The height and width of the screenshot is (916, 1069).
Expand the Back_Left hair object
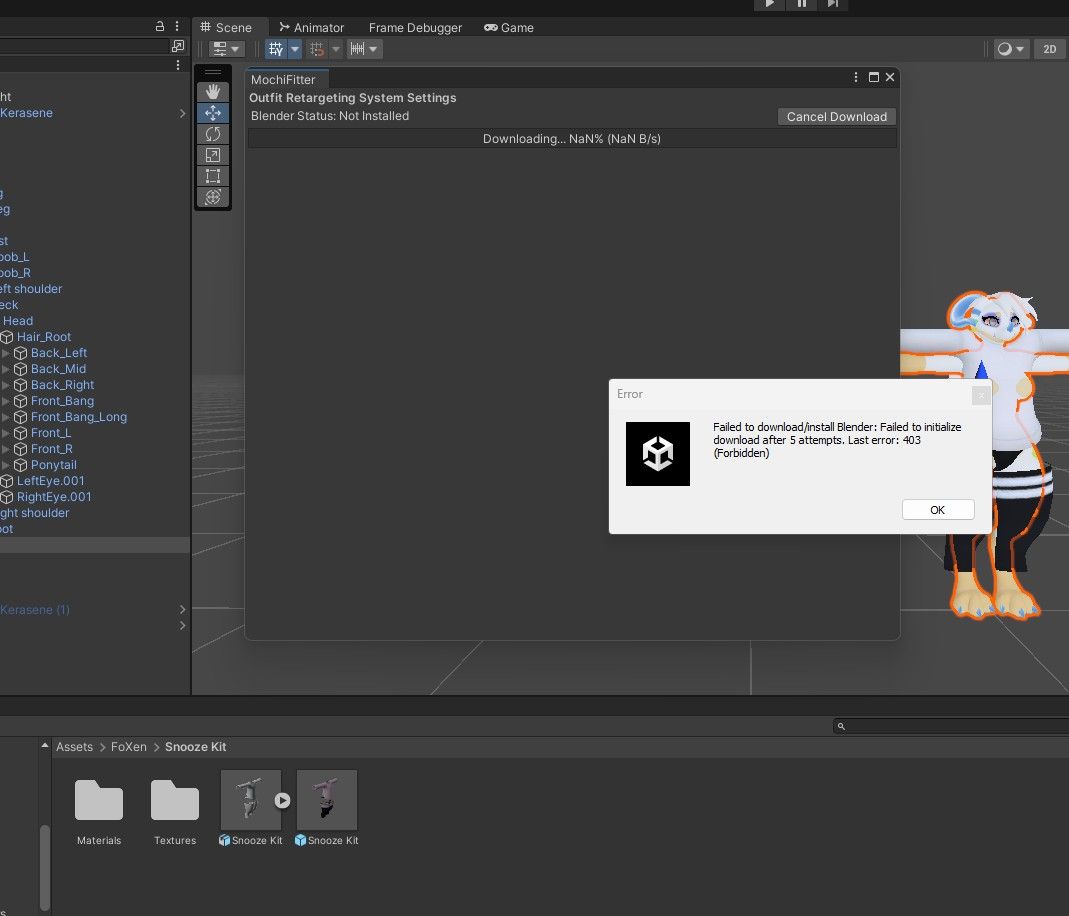click(x=5, y=353)
